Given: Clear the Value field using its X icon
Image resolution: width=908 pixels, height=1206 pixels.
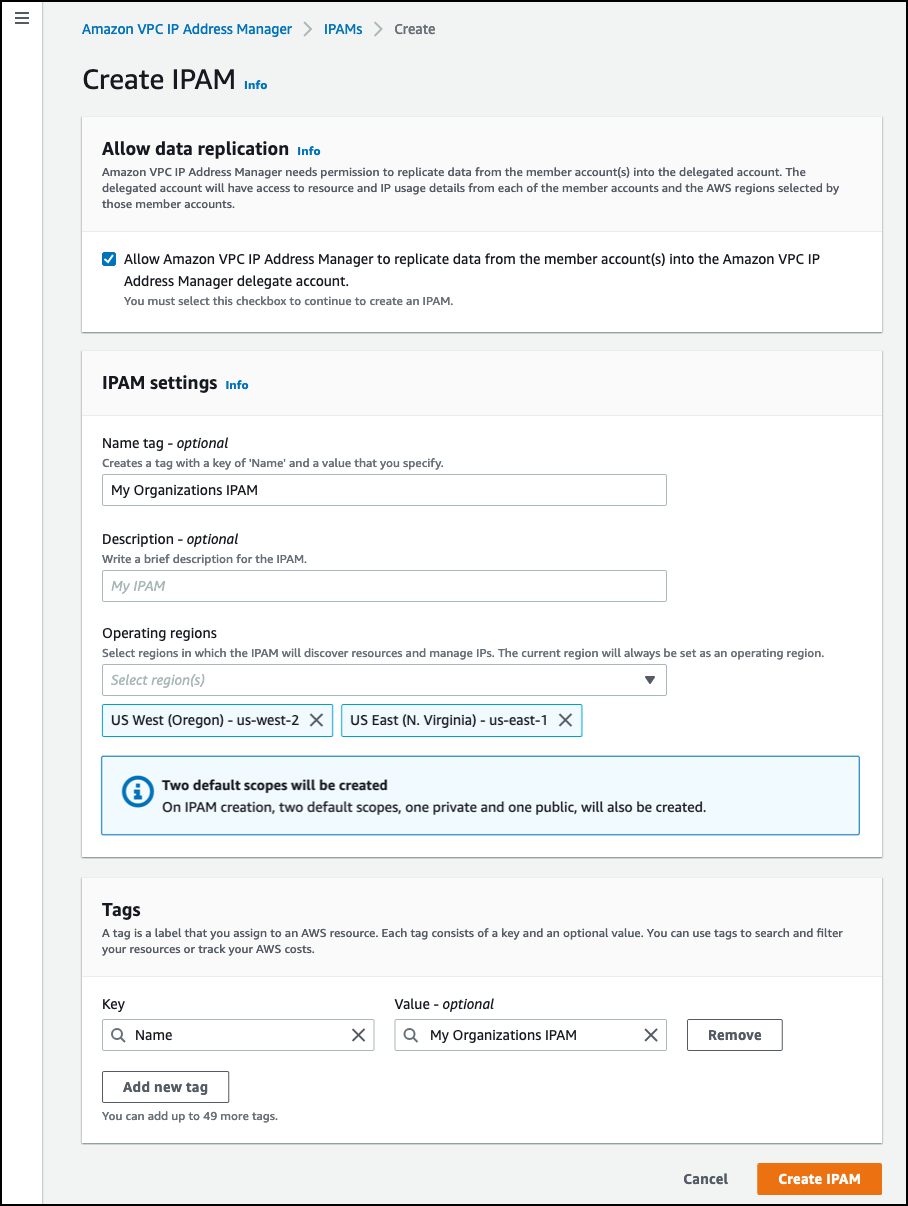Looking at the screenshot, I should tap(651, 1035).
